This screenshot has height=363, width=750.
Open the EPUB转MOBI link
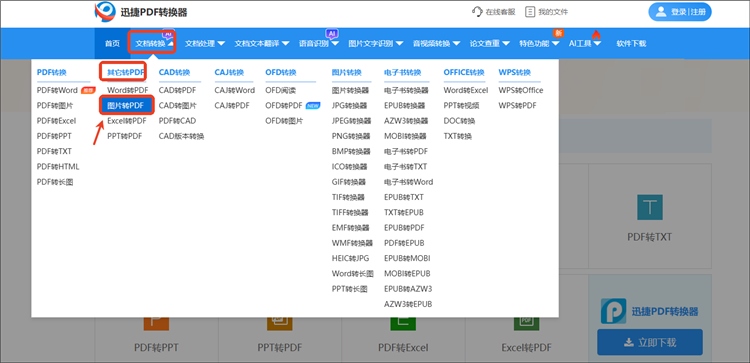pyautogui.click(x=407, y=258)
